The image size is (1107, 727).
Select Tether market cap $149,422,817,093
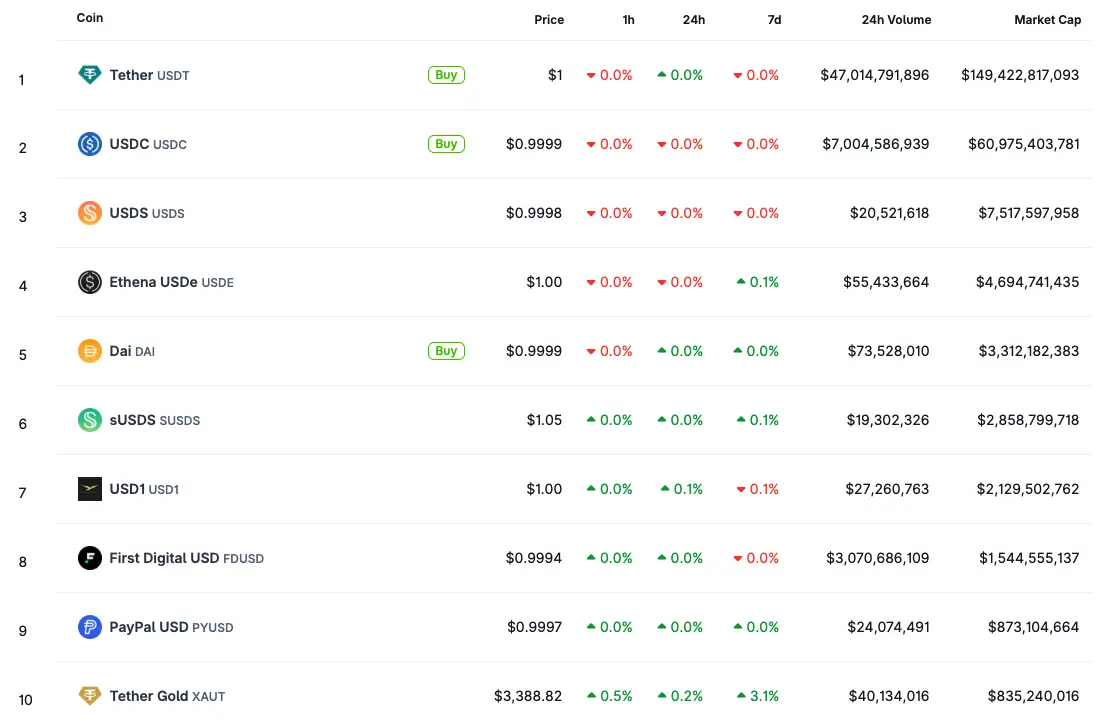click(1019, 75)
